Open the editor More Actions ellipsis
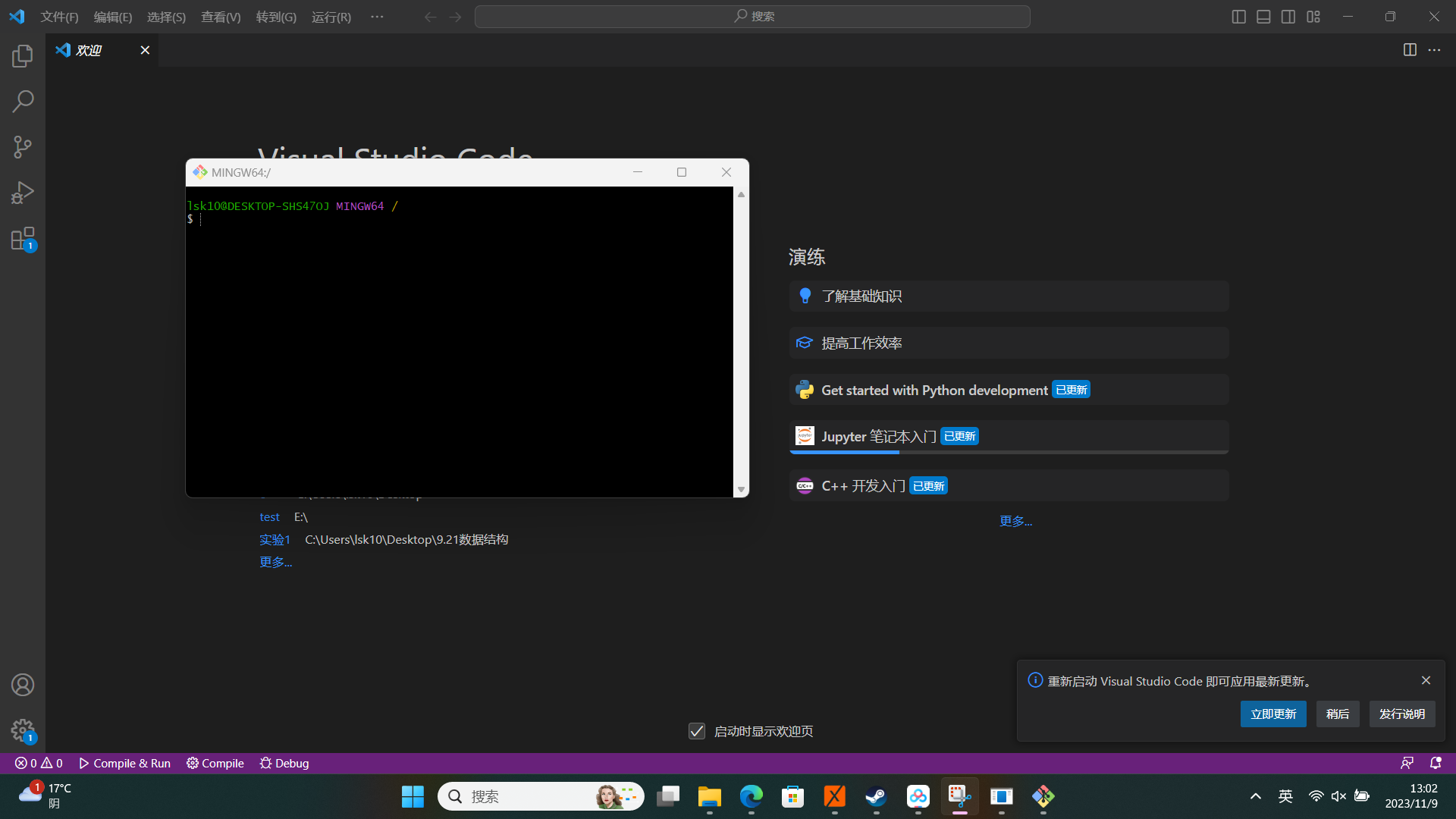 click(1434, 50)
